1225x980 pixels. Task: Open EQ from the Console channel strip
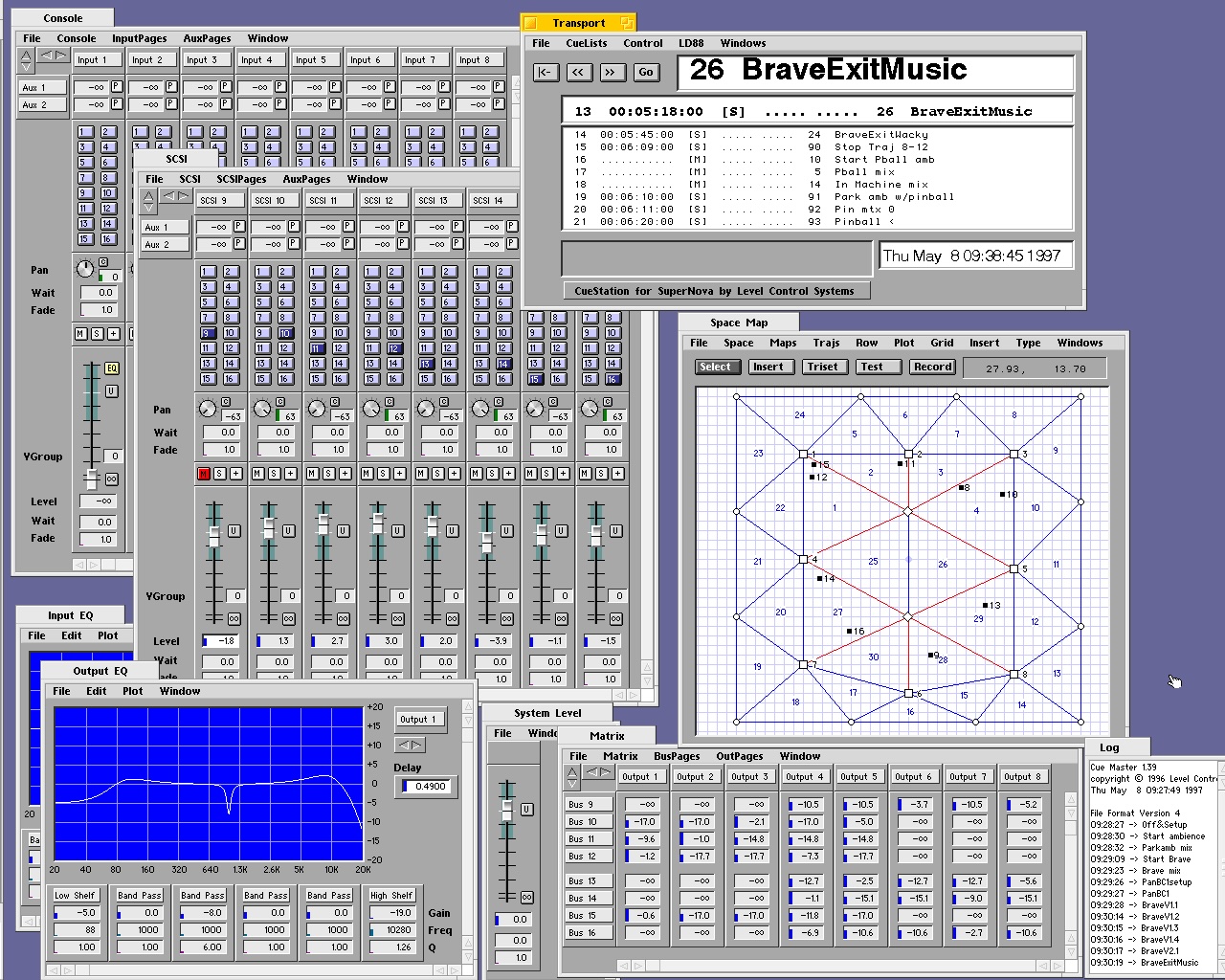111,368
